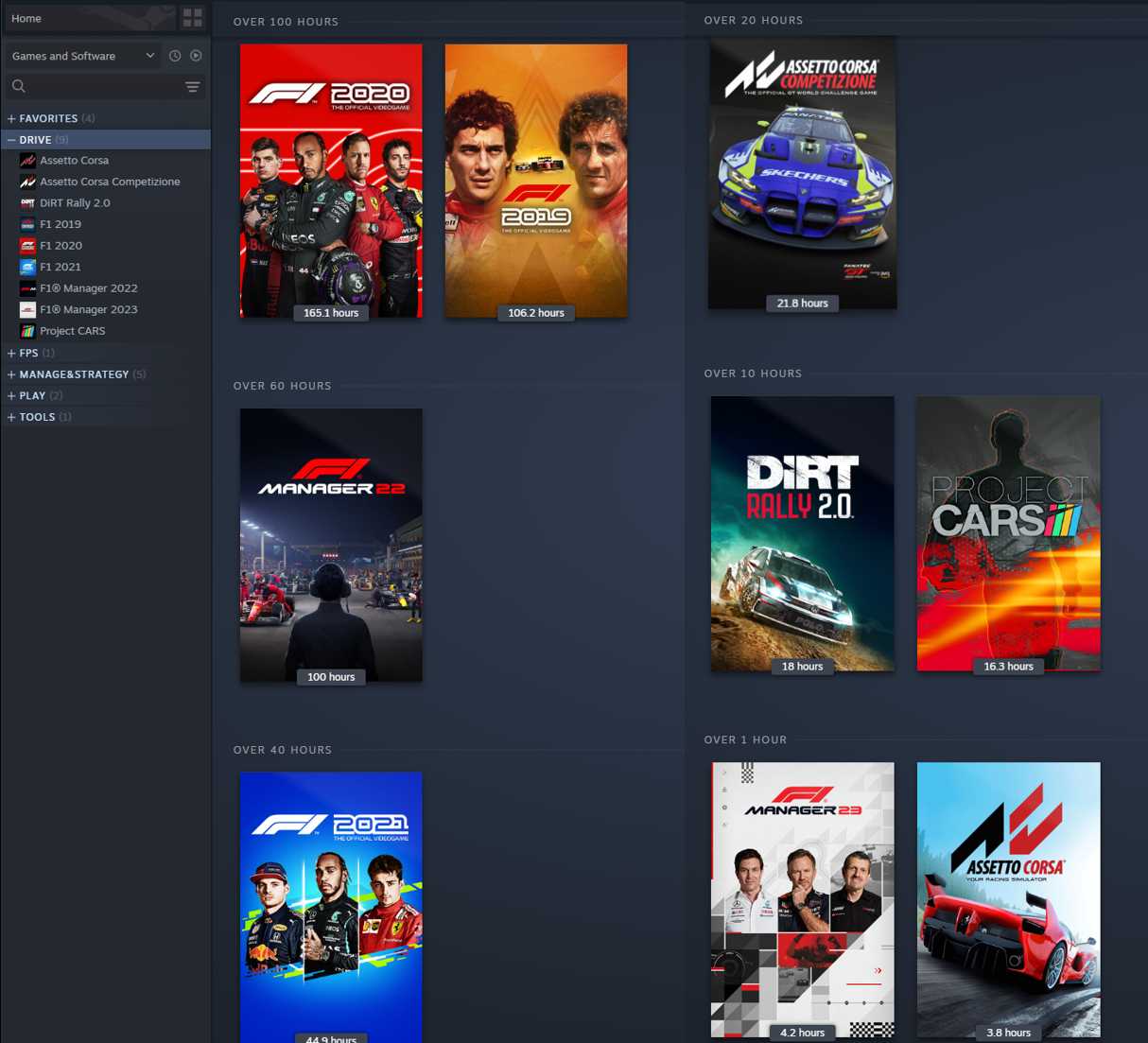
Task: Click the "OVER 1 HOUR" section heading
Action: tap(745, 739)
